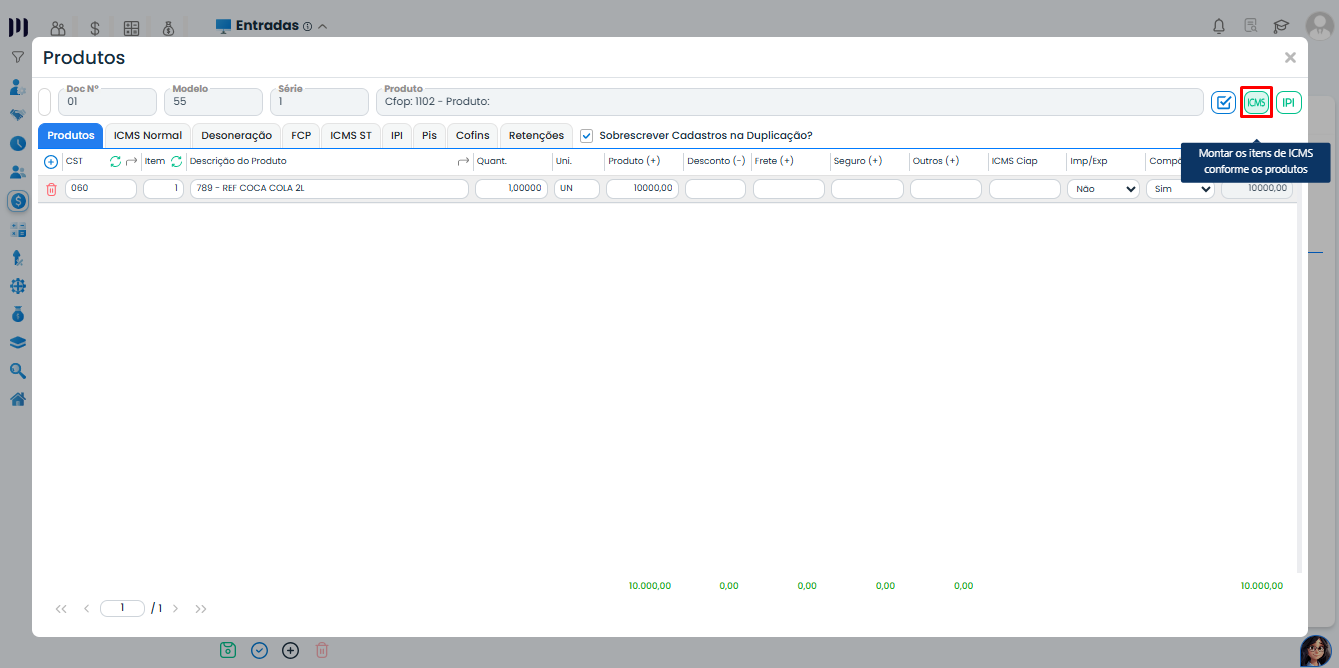The image size is (1339, 668).
Task: Open the Imp/Exp dropdown showing Não
Action: [1103, 189]
